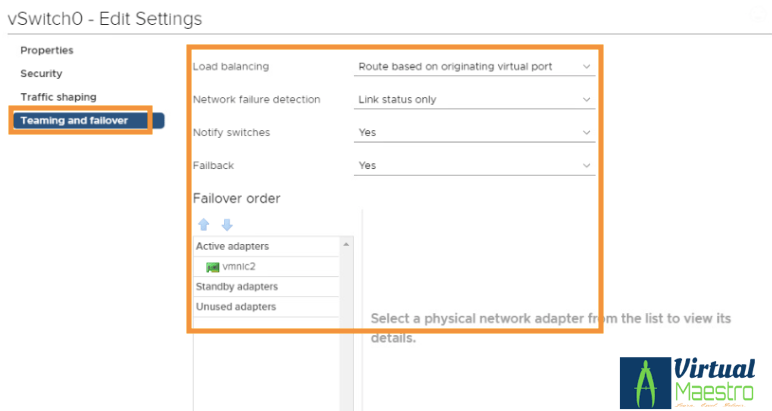772x411 pixels.
Task: Click the vmnic2 network adapter icon
Action: click(212, 267)
